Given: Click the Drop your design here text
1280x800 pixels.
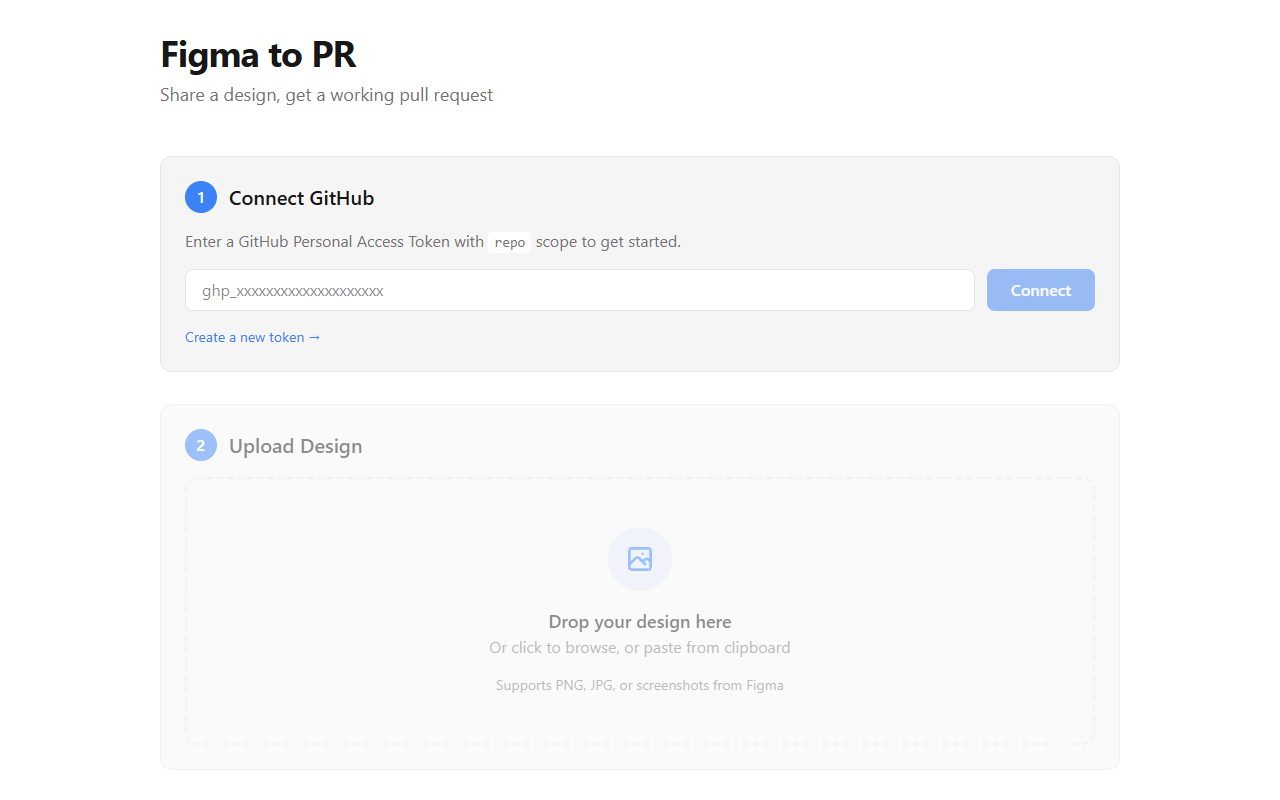Looking at the screenshot, I should click(x=640, y=621).
